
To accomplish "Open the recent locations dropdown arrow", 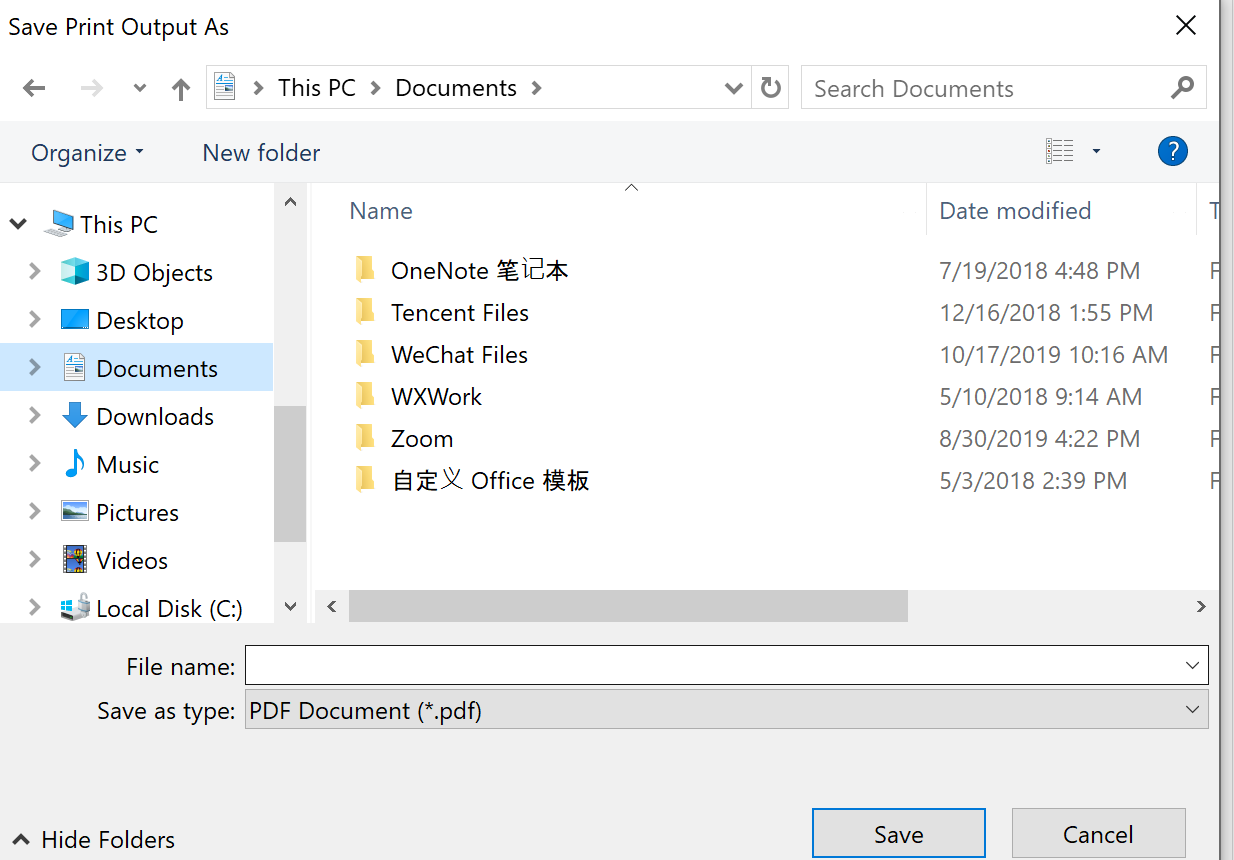I will pyautogui.click(x=140, y=89).
